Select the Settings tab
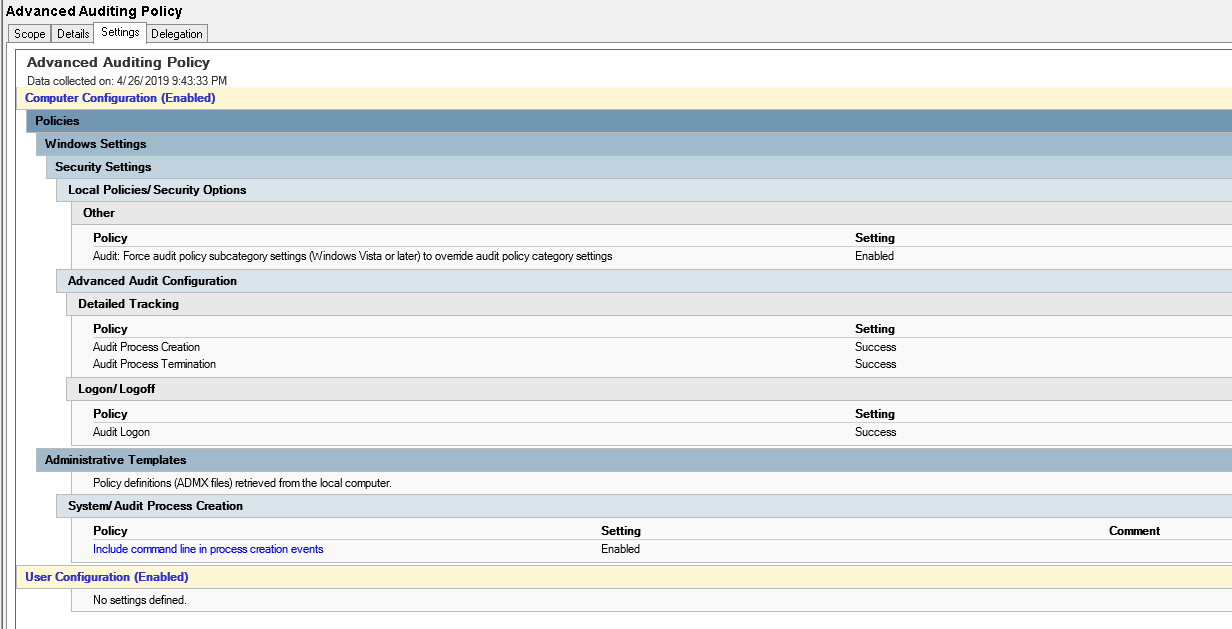The height and width of the screenshot is (629, 1232). (120, 33)
